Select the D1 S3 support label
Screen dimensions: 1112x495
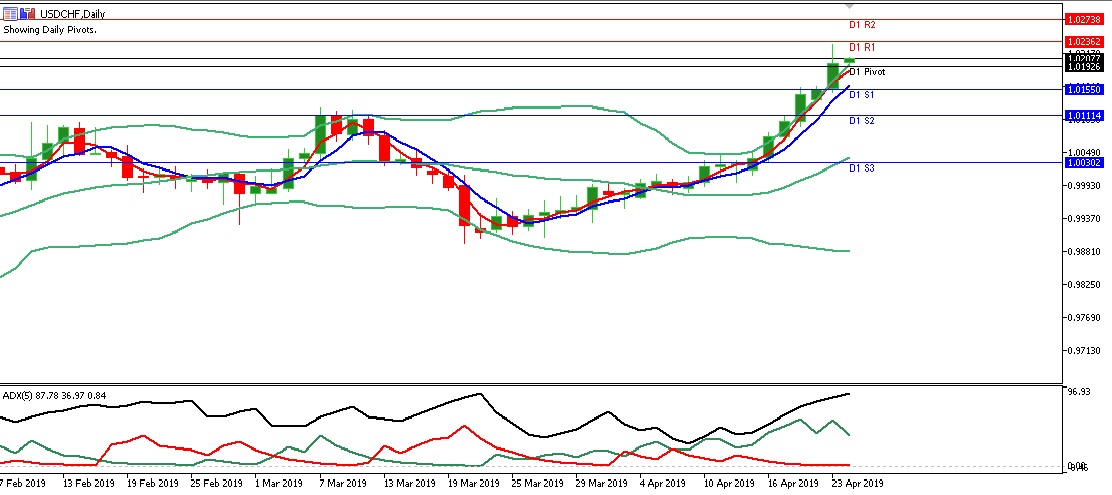862,168
